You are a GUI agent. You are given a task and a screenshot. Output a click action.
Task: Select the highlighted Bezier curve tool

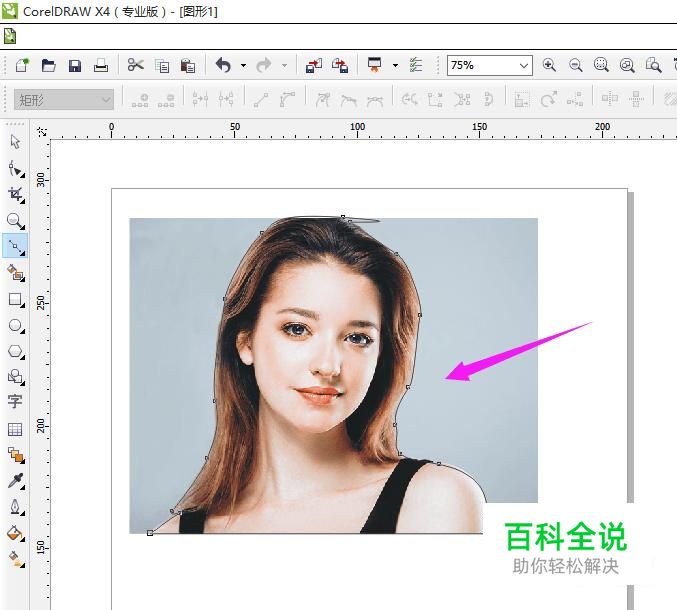tap(15, 246)
